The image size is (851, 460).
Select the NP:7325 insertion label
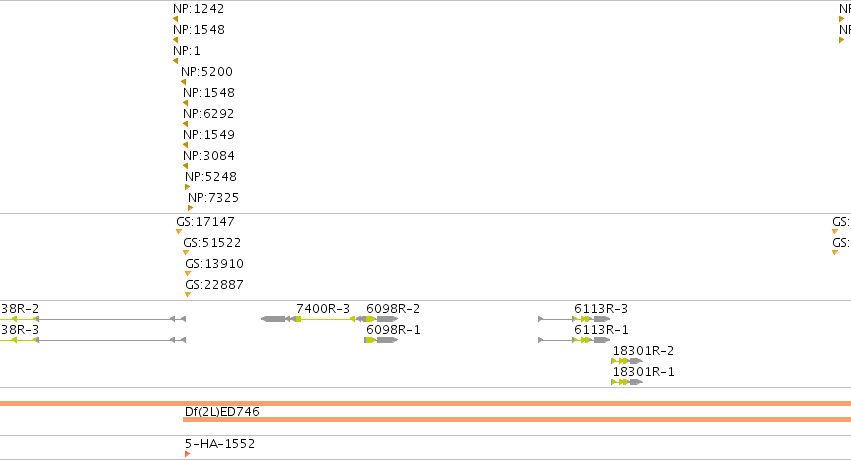coord(213,198)
